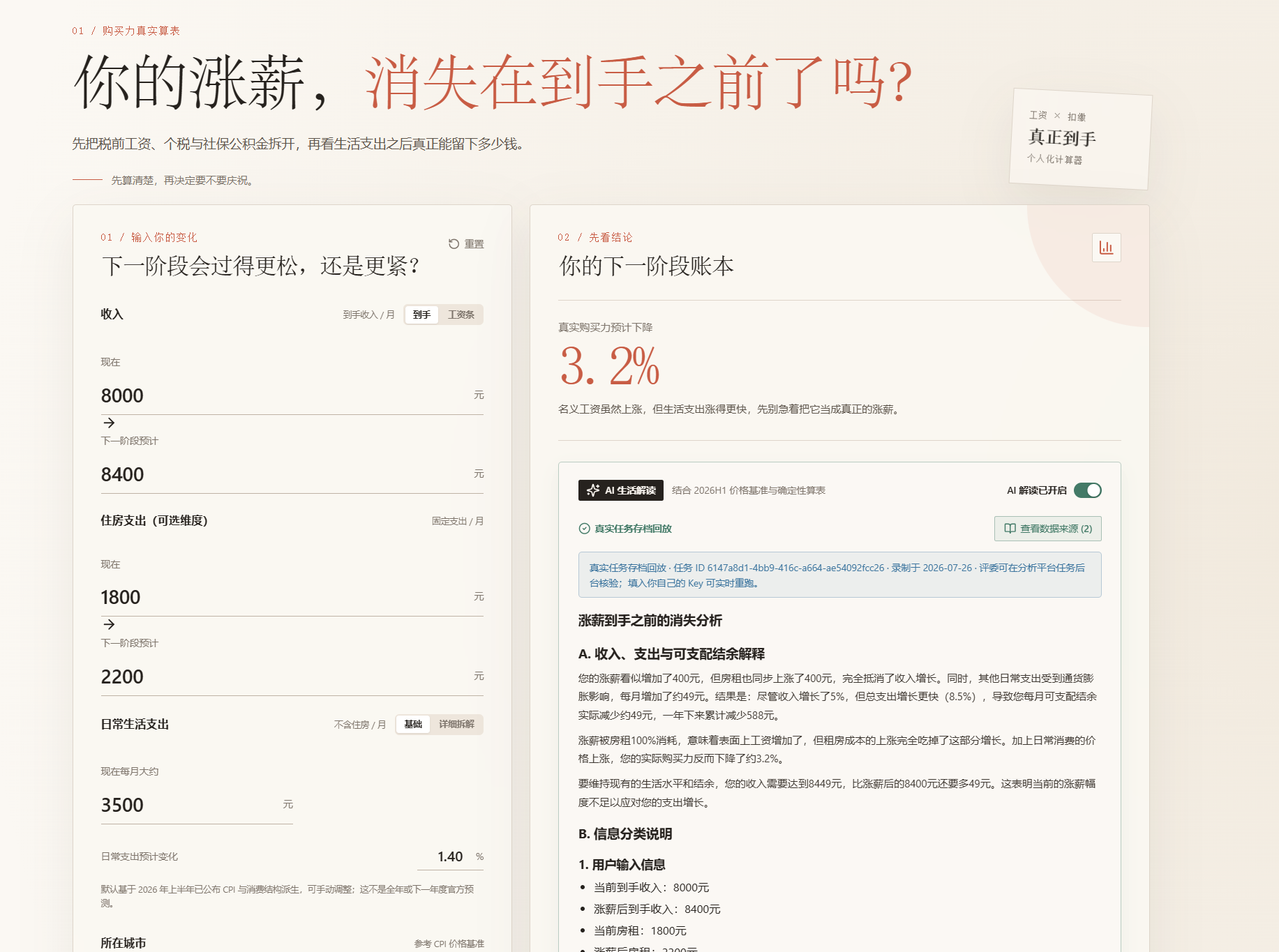Click the current income field 8000
Viewport: 1279px width, 952px height.
292,395
